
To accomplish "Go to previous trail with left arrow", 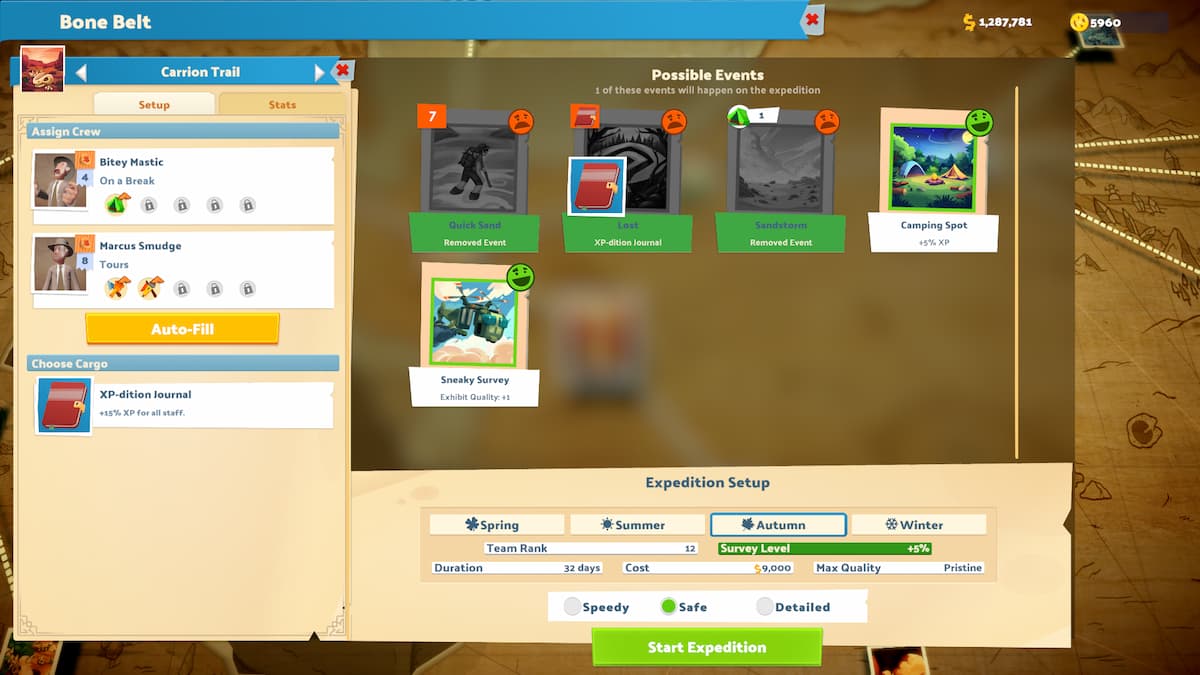I will coord(82,72).
